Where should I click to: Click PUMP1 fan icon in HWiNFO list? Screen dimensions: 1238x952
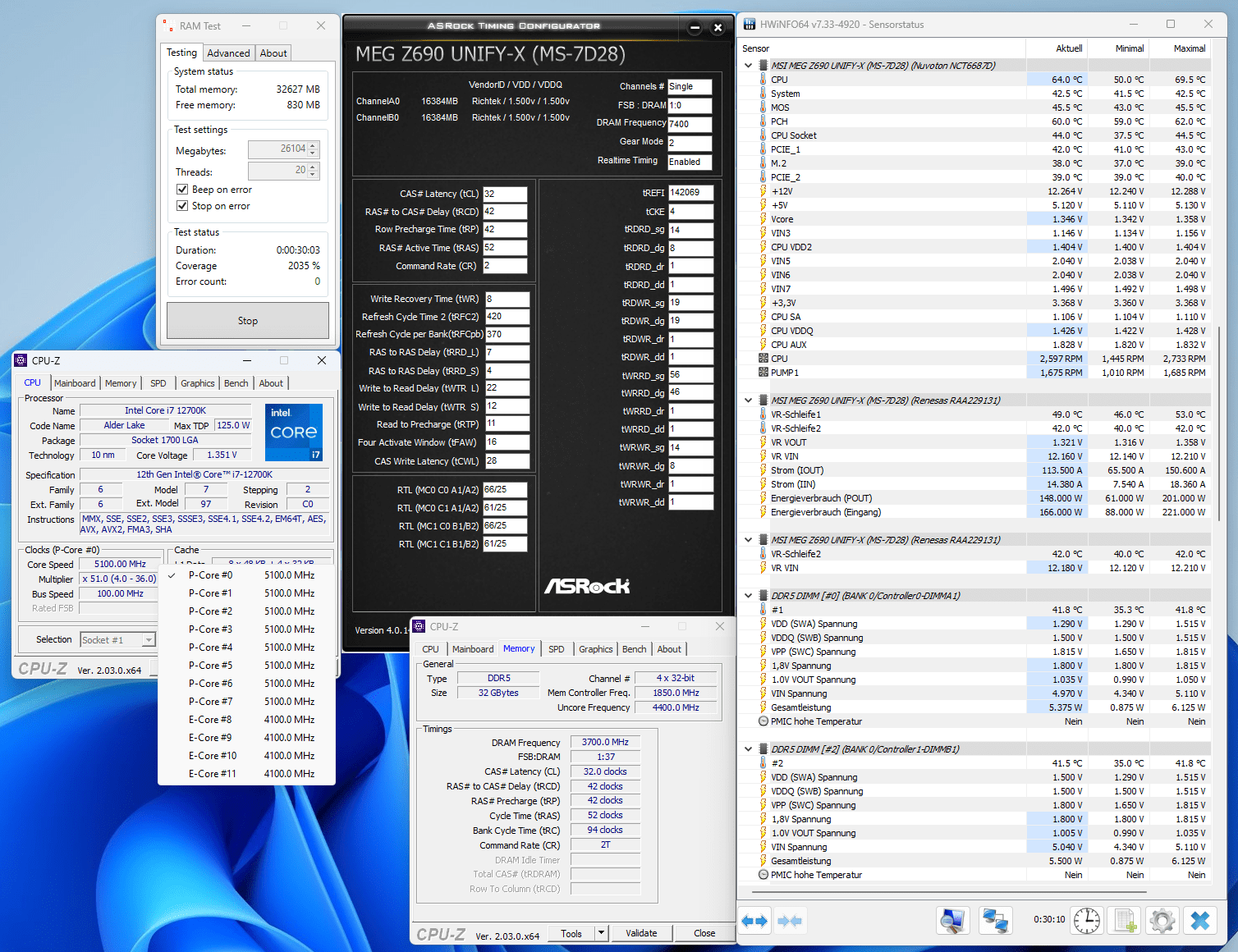pyautogui.click(x=763, y=373)
